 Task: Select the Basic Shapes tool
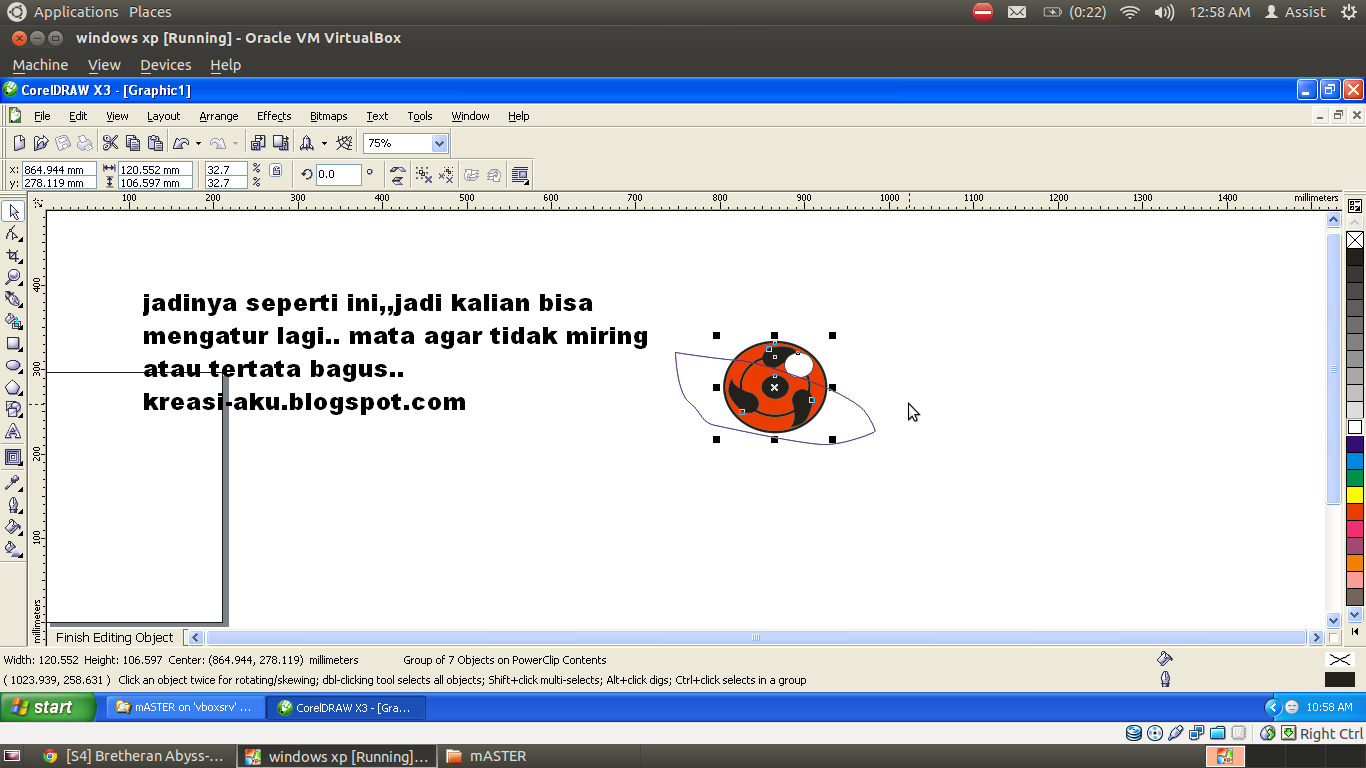(13, 409)
